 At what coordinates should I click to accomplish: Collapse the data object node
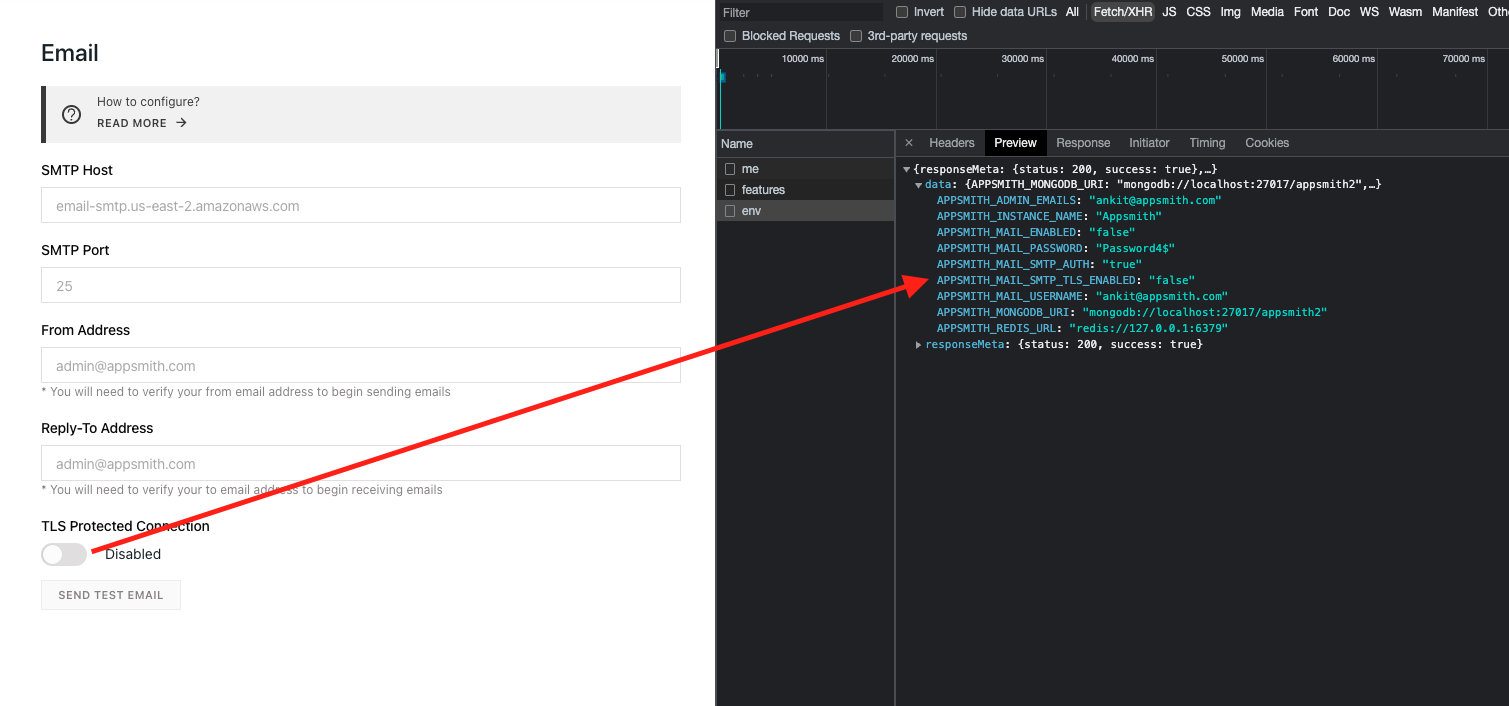[x=919, y=185]
